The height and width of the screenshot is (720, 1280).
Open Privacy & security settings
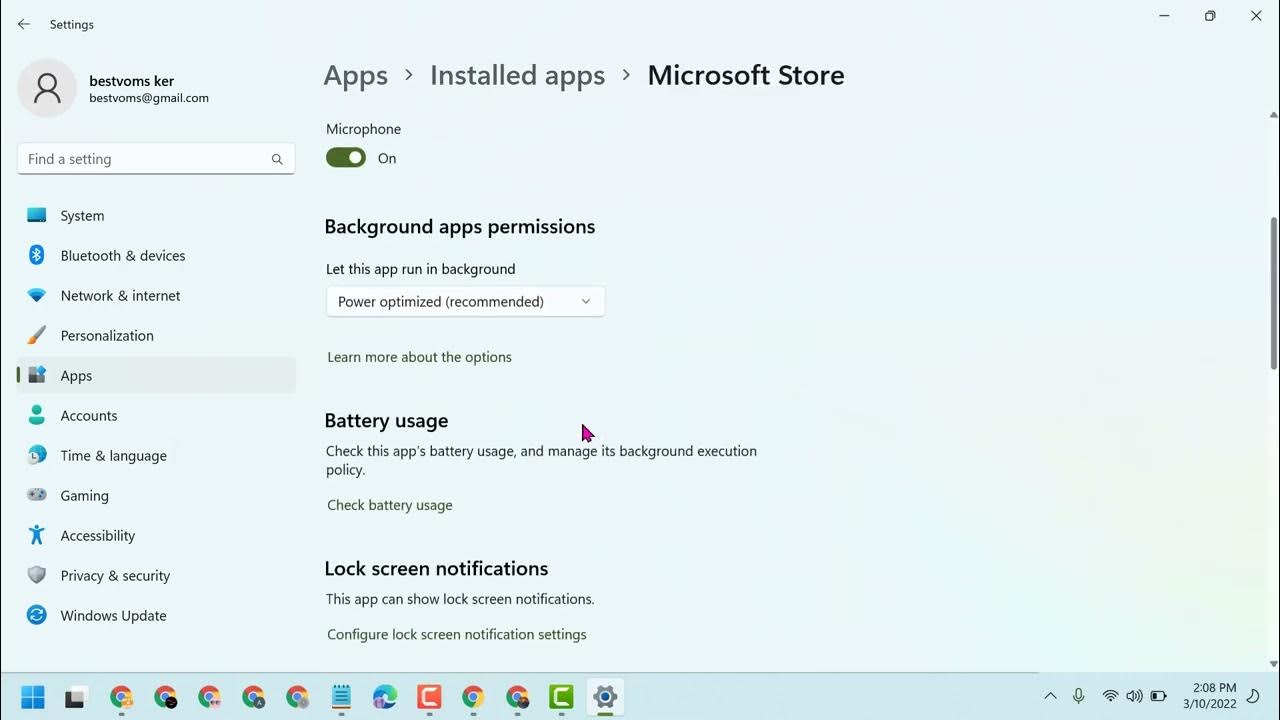[156, 576]
